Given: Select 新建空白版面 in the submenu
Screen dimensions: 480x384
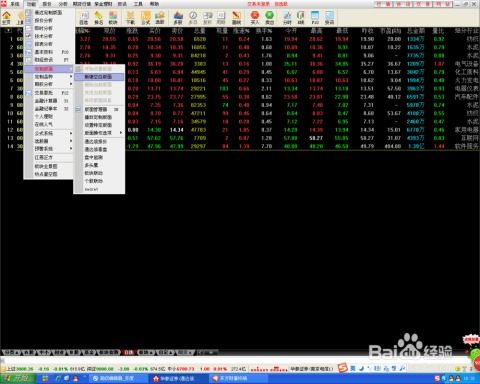Looking at the screenshot, I should point(99,77).
